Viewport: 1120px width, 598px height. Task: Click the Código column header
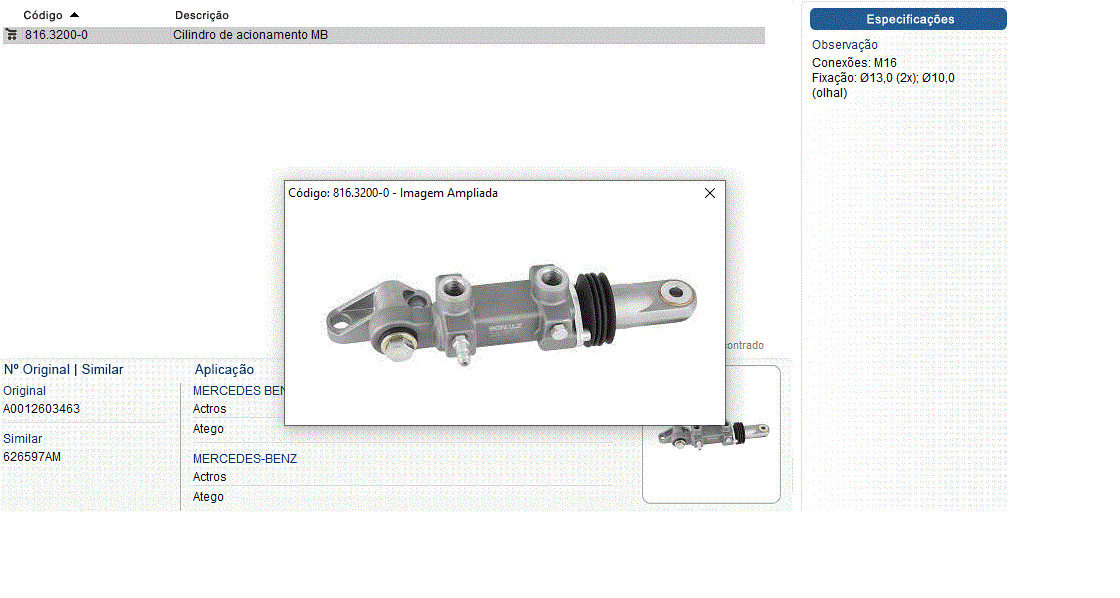point(42,15)
